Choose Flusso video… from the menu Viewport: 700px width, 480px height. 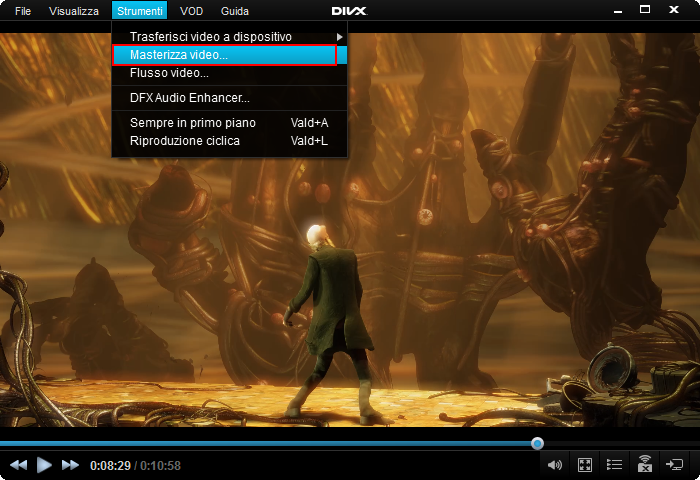click(229, 73)
